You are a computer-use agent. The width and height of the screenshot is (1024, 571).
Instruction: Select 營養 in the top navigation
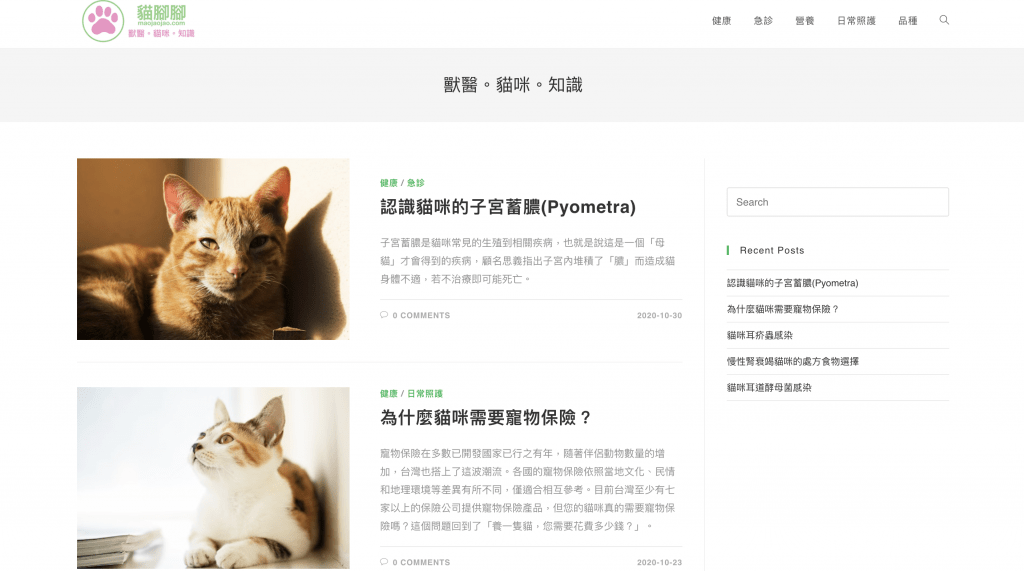[x=805, y=21]
